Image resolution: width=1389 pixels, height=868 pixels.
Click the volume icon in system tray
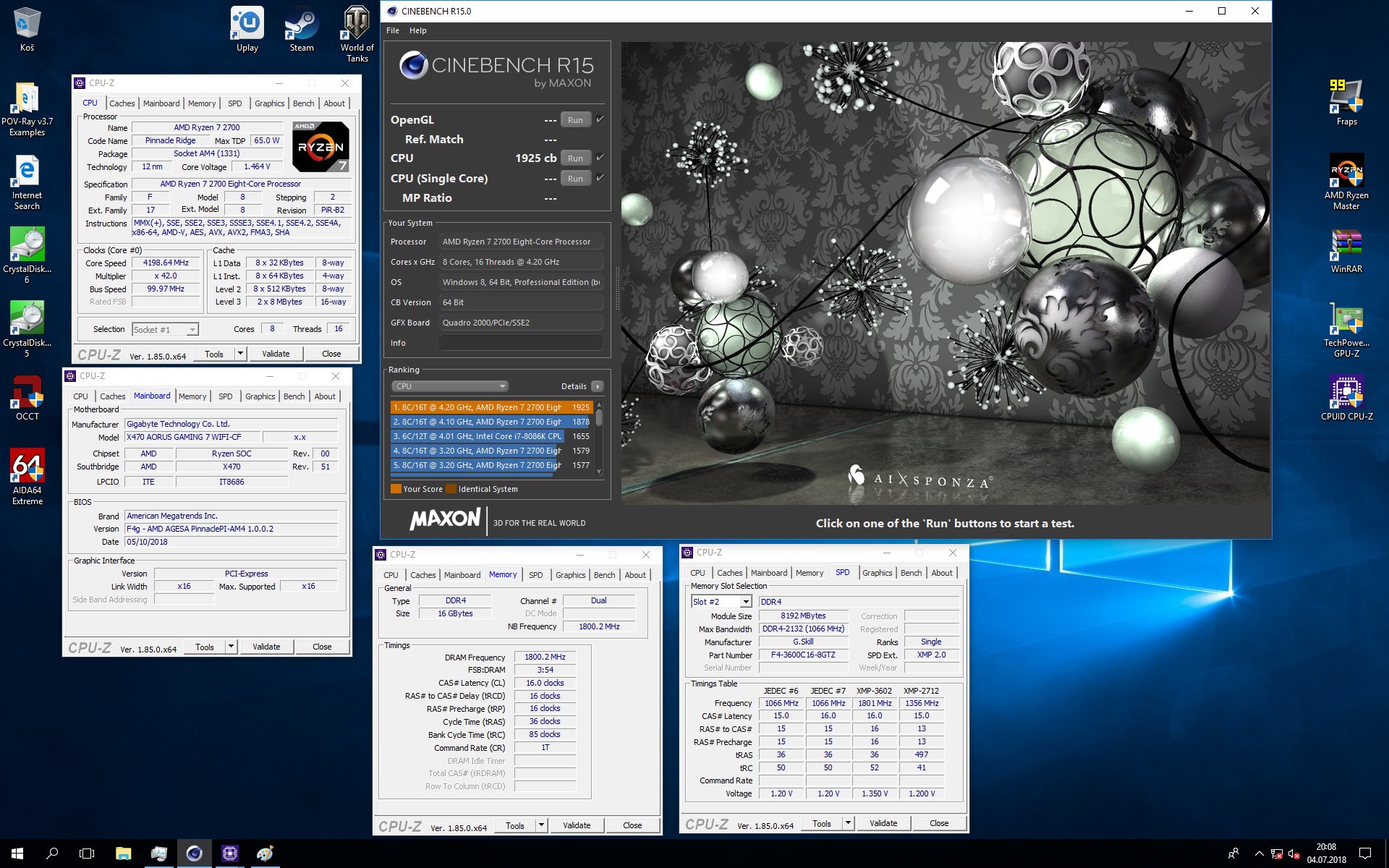click(1294, 854)
